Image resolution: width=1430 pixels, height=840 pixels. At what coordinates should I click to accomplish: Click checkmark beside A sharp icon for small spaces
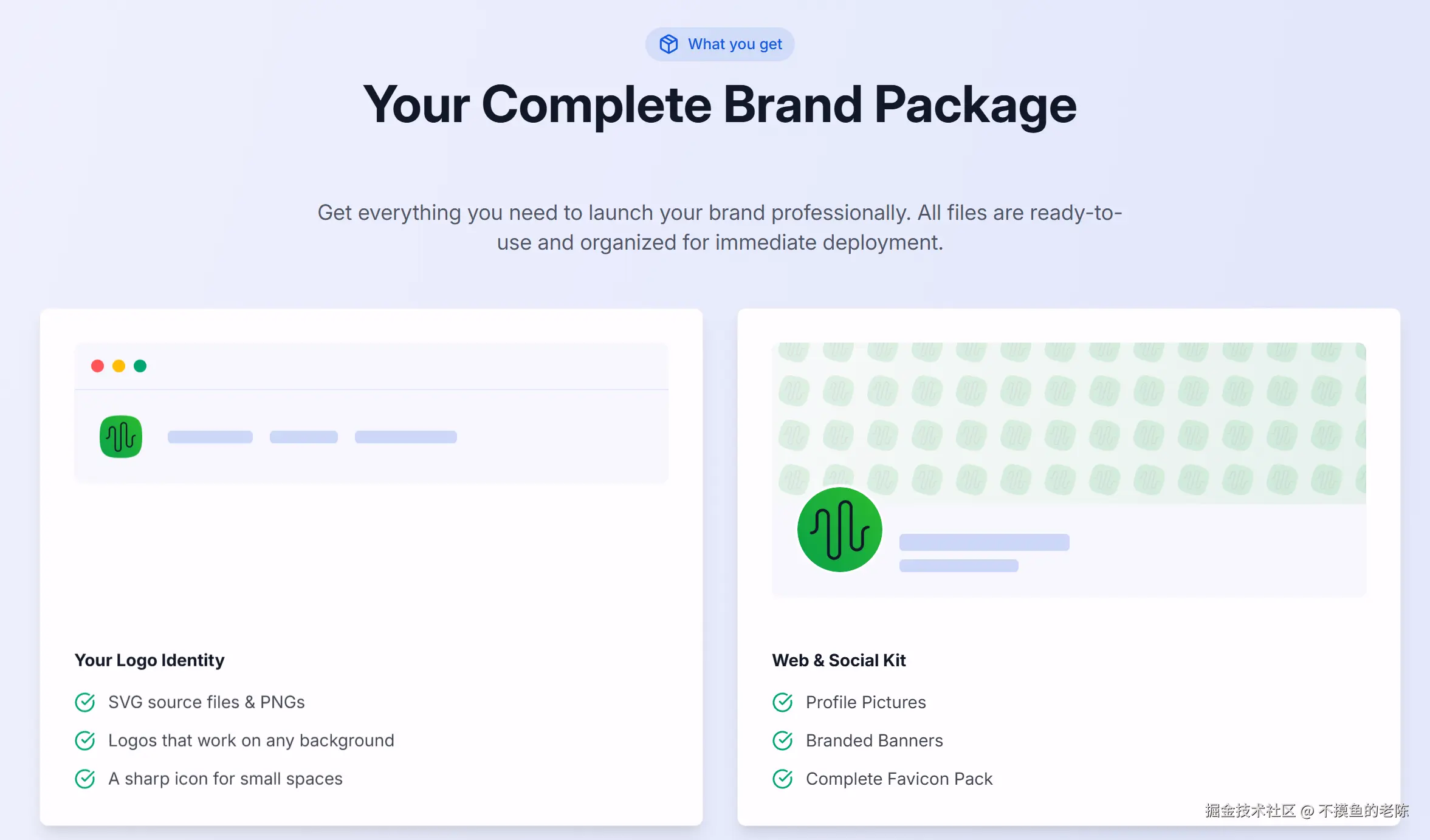[85, 779]
